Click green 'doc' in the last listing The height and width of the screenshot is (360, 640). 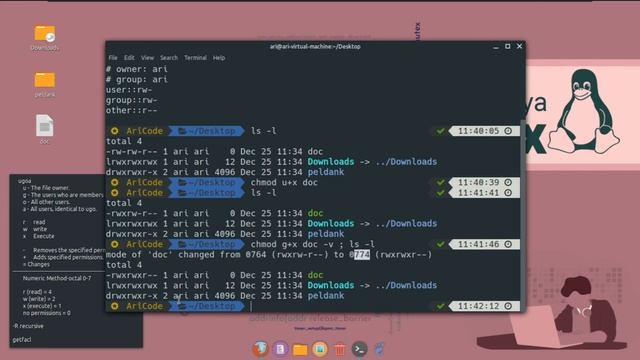pyautogui.click(x=315, y=275)
